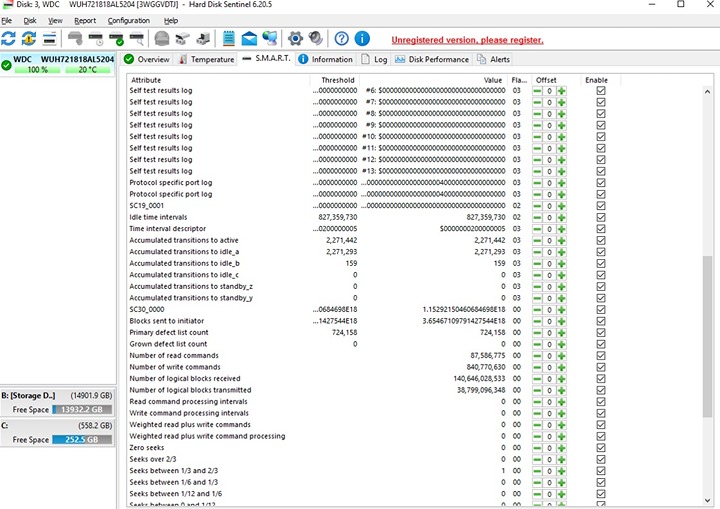Click the speaker sound toolbar icon
Image resolution: width=720 pixels, height=509 pixels.
[x=316, y=39]
